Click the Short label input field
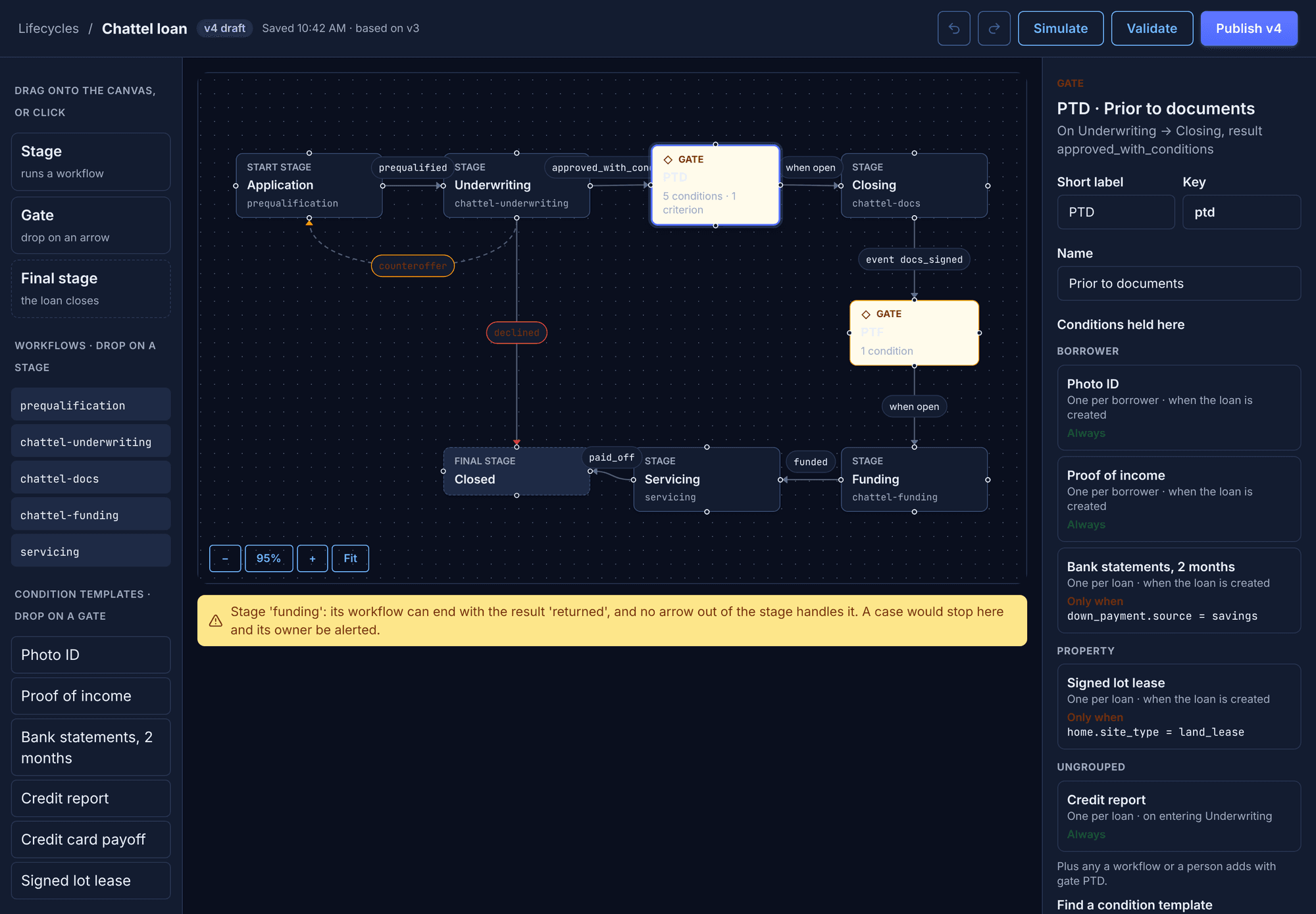This screenshot has width=1316, height=914. coord(1116,212)
